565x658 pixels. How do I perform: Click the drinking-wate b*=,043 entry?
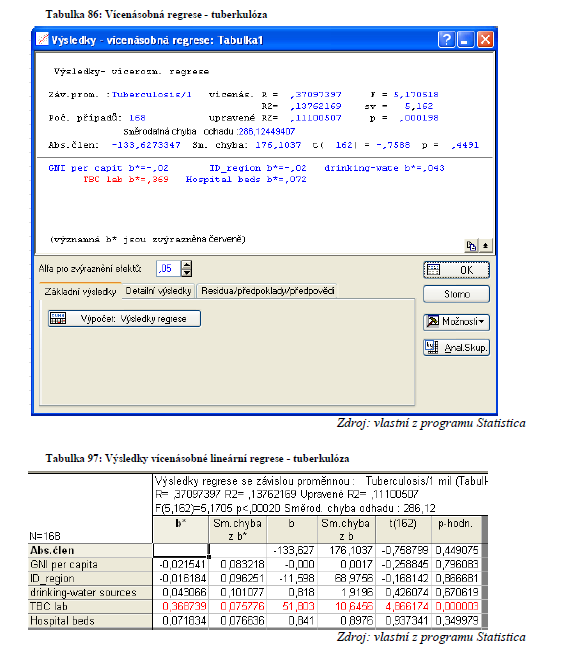384,168
